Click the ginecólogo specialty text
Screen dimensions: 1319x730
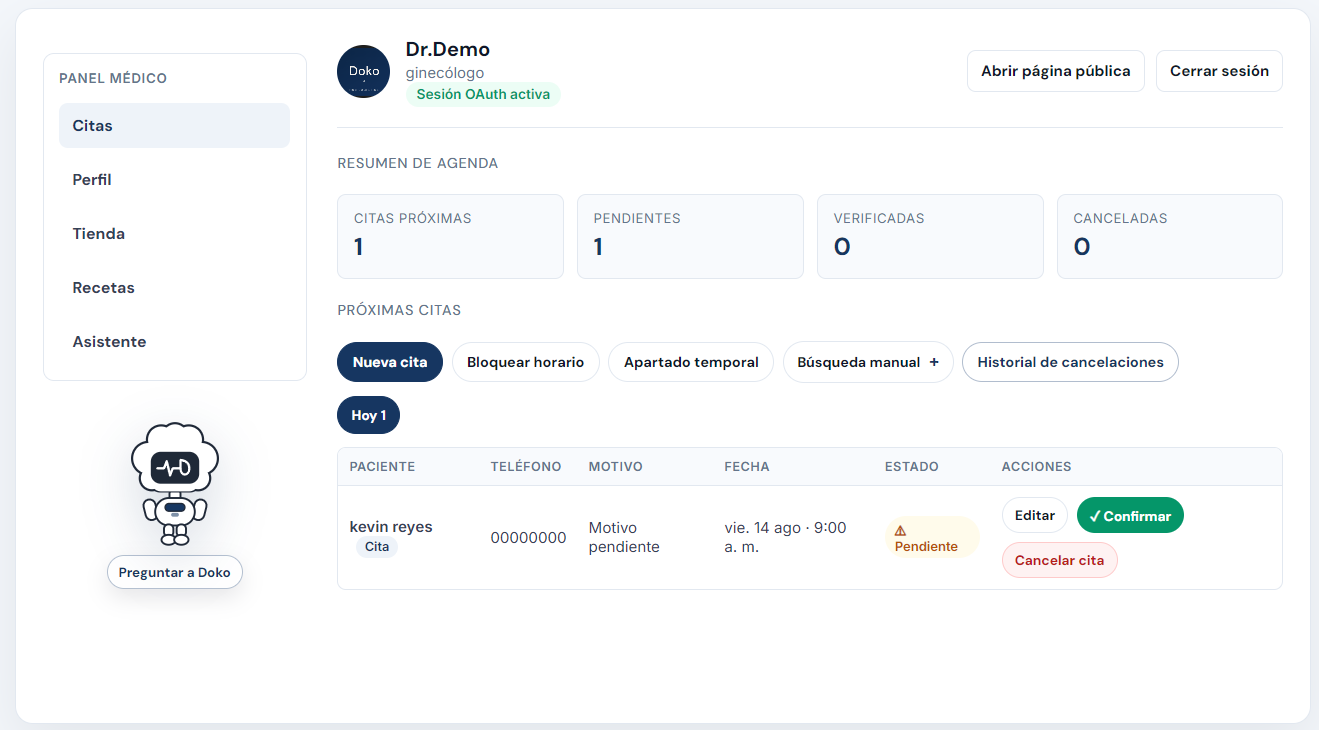point(445,73)
